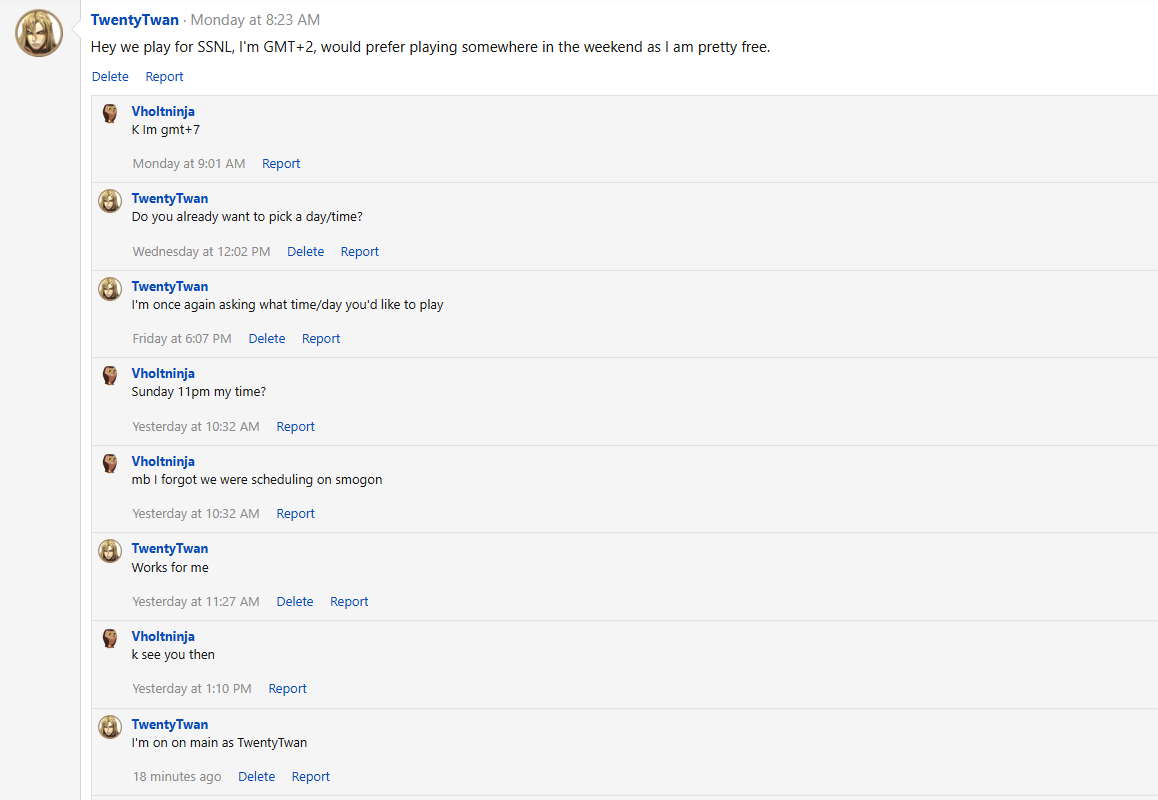1158x800 pixels.
Task: Open Vholtninja's avatar beside "K Im gmt+7"
Action: pos(110,113)
